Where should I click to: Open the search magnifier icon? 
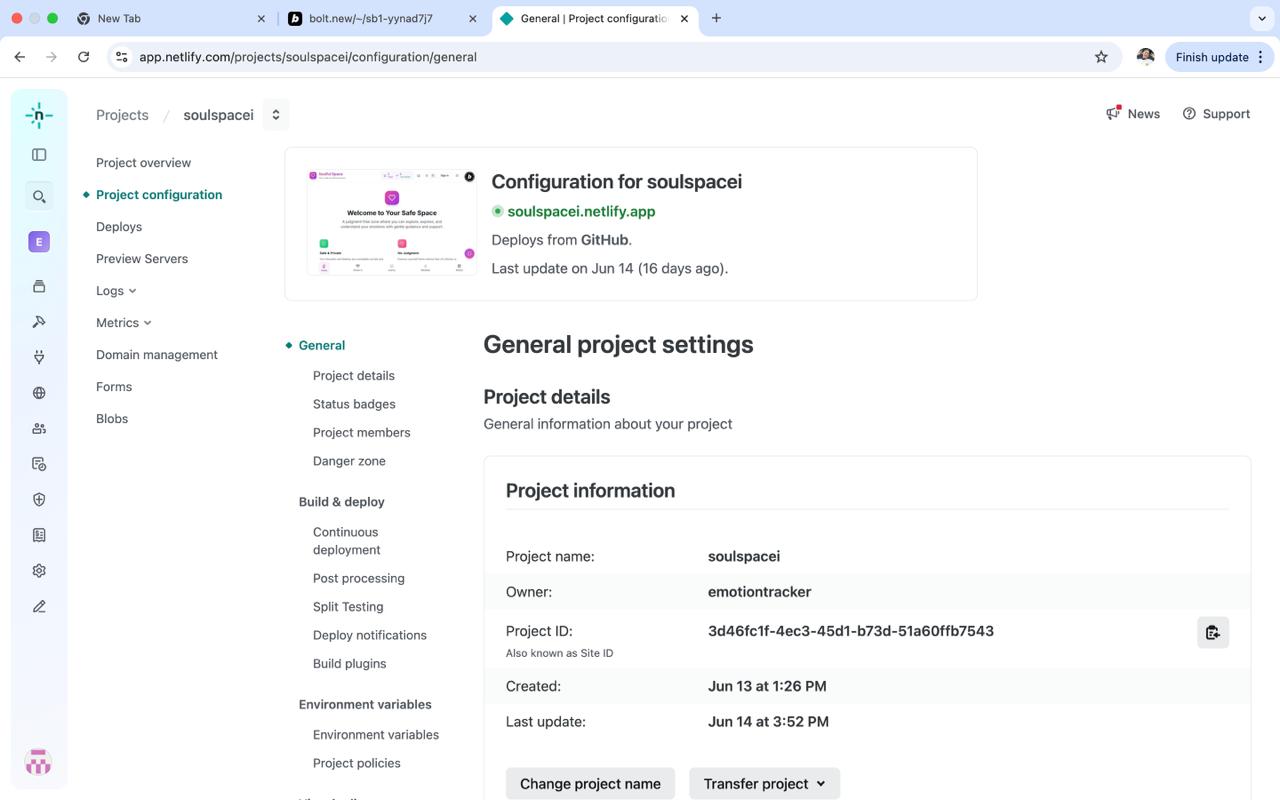tap(39, 197)
